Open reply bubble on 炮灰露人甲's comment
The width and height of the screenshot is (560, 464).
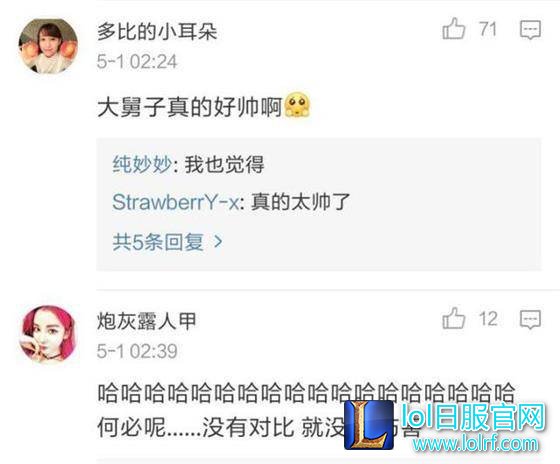tap(530, 319)
